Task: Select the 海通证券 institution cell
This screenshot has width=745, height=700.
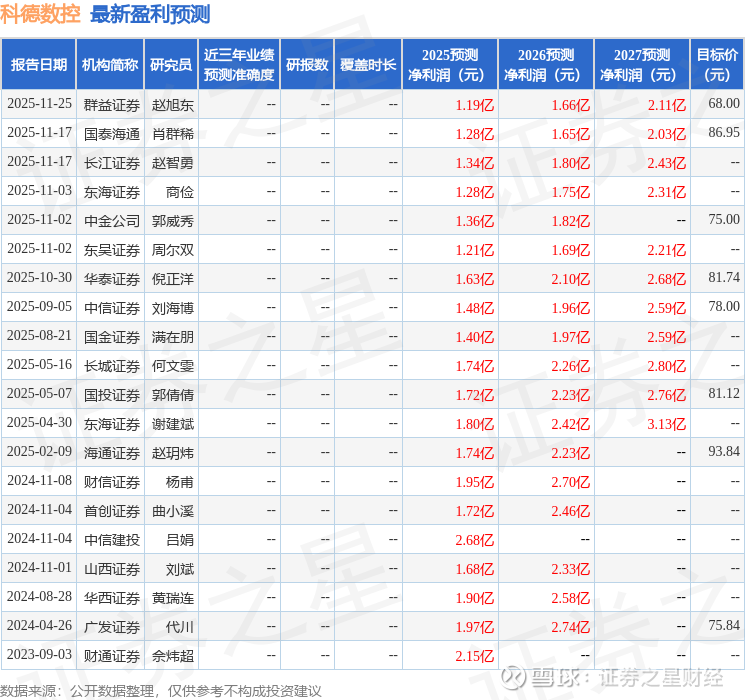Action: point(112,453)
